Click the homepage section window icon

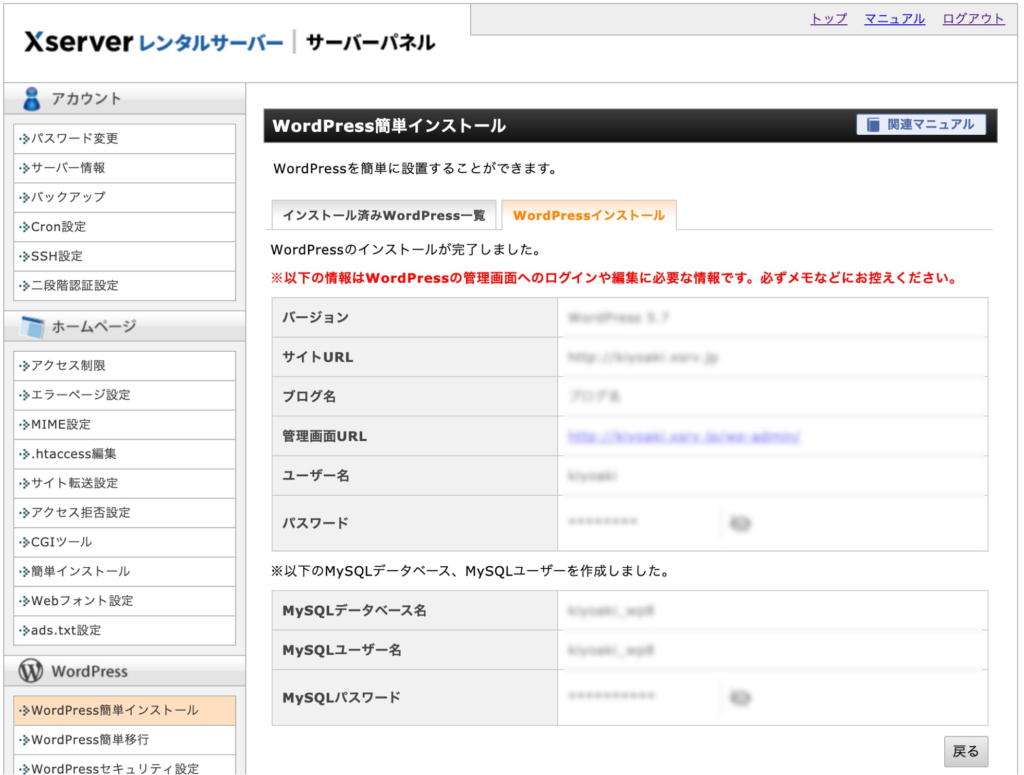32,326
